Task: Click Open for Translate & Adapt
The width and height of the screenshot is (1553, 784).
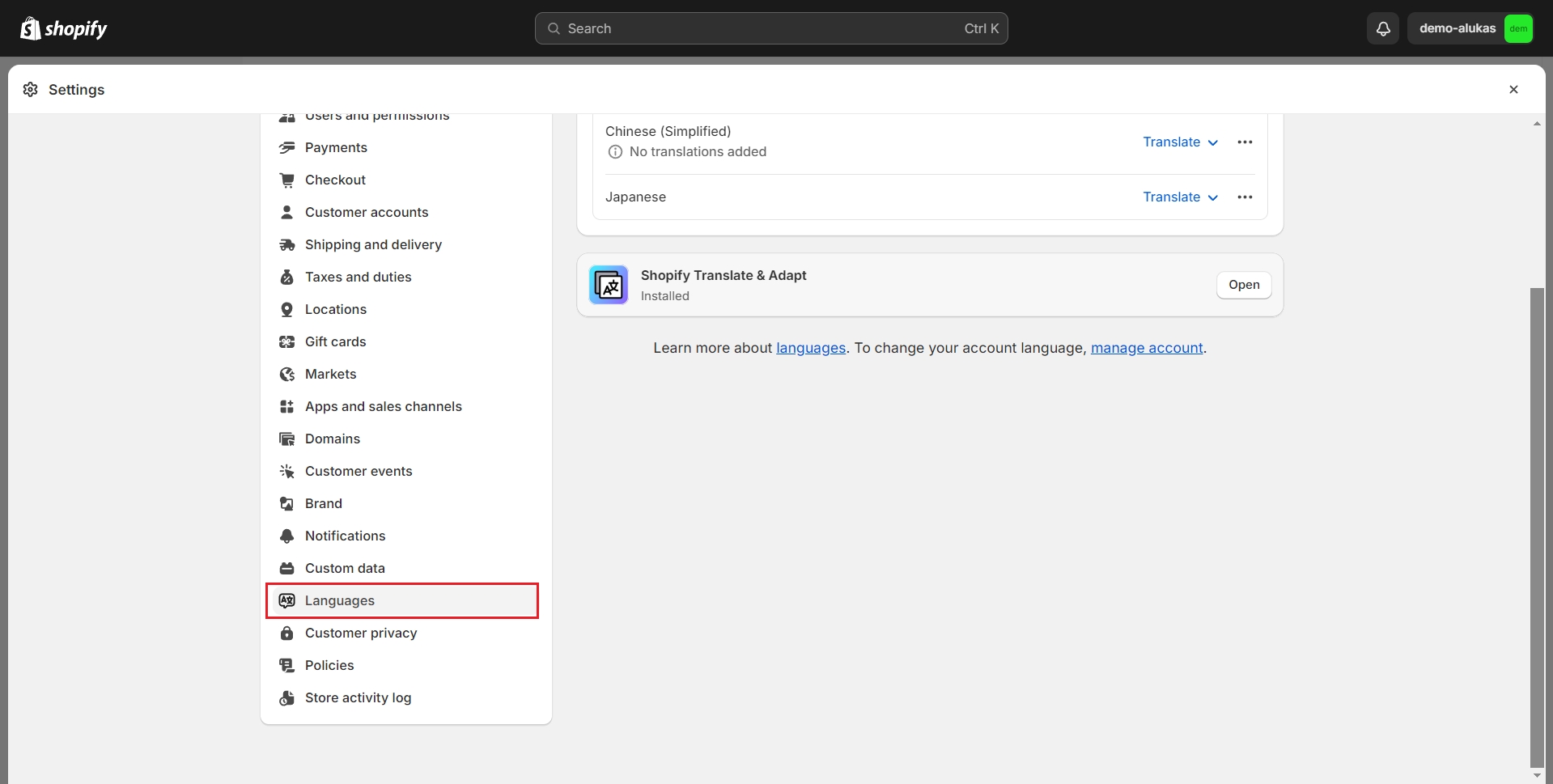Action: (x=1243, y=285)
